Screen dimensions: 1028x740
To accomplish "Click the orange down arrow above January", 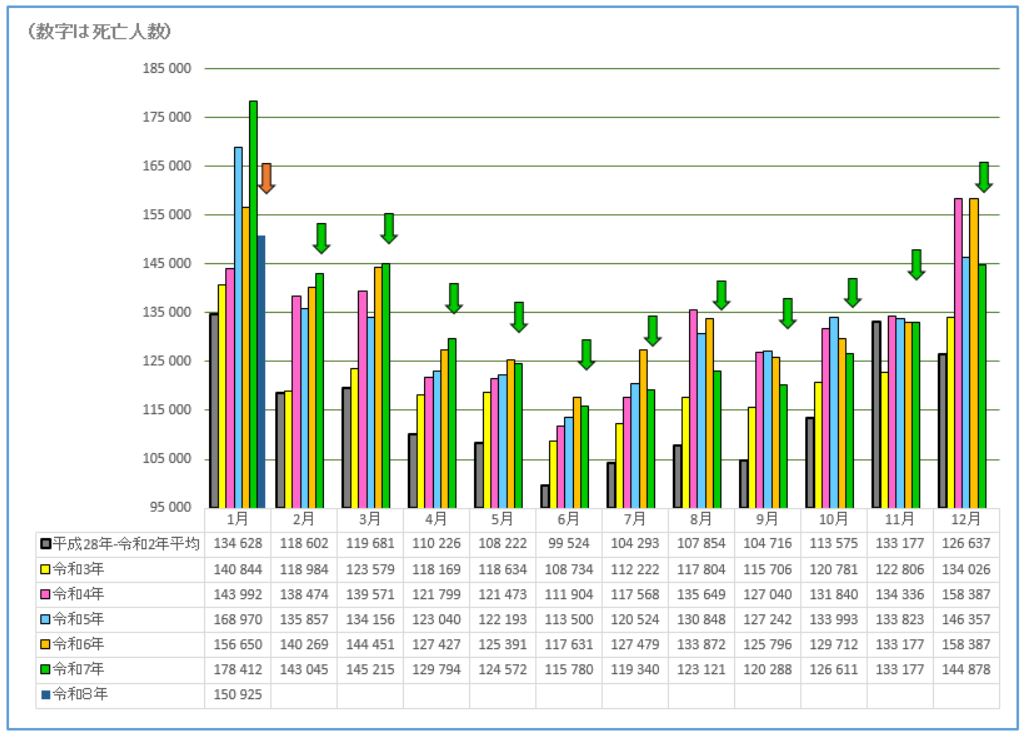I will (266, 178).
